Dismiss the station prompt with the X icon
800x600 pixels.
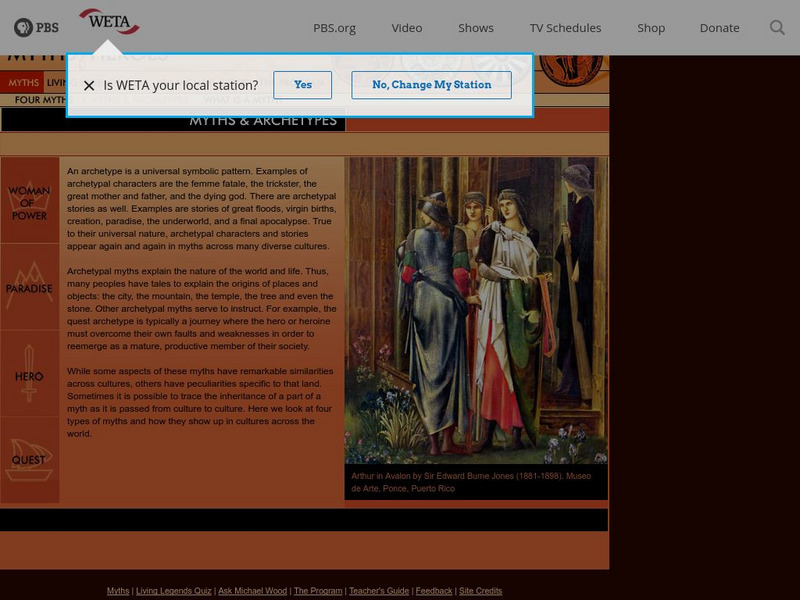click(x=89, y=85)
